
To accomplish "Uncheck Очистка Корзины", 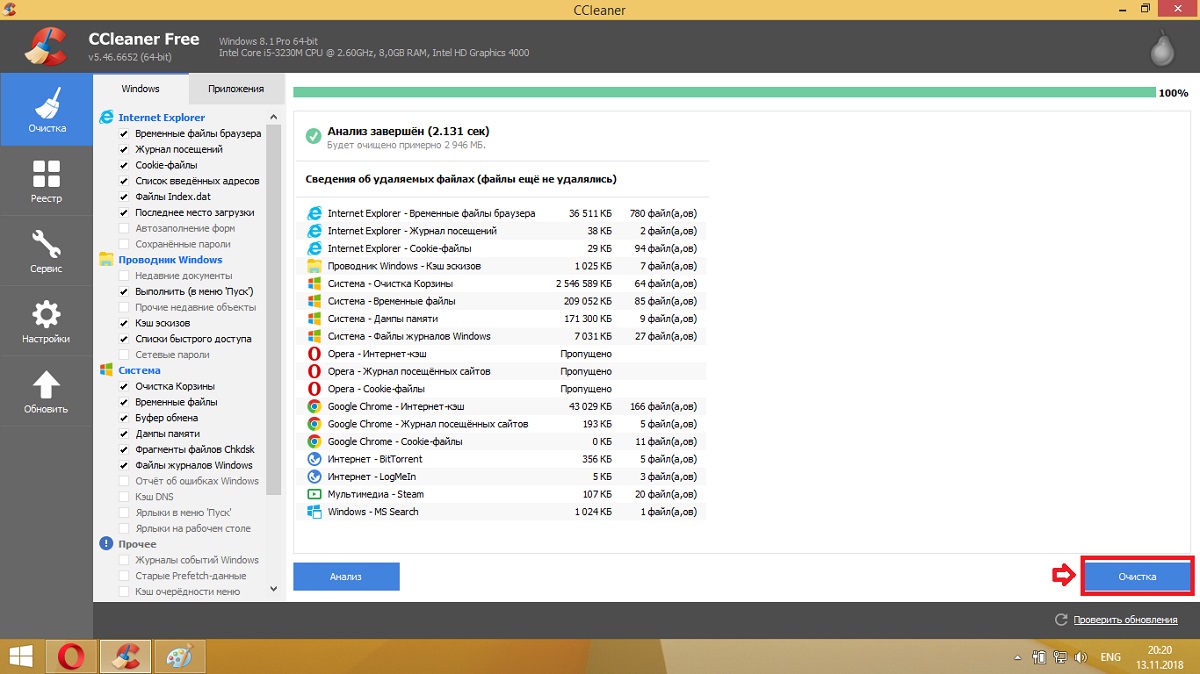I will [x=124, y=386].
